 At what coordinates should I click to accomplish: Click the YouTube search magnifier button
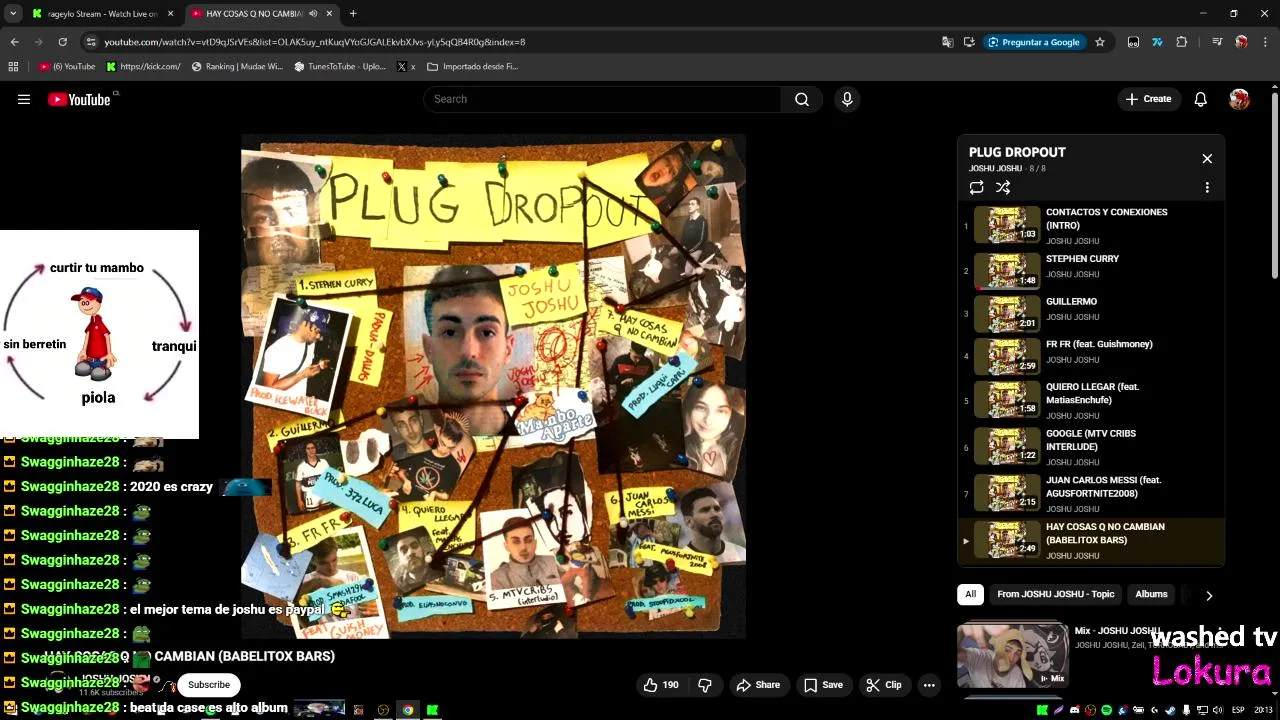pos(801,99)
